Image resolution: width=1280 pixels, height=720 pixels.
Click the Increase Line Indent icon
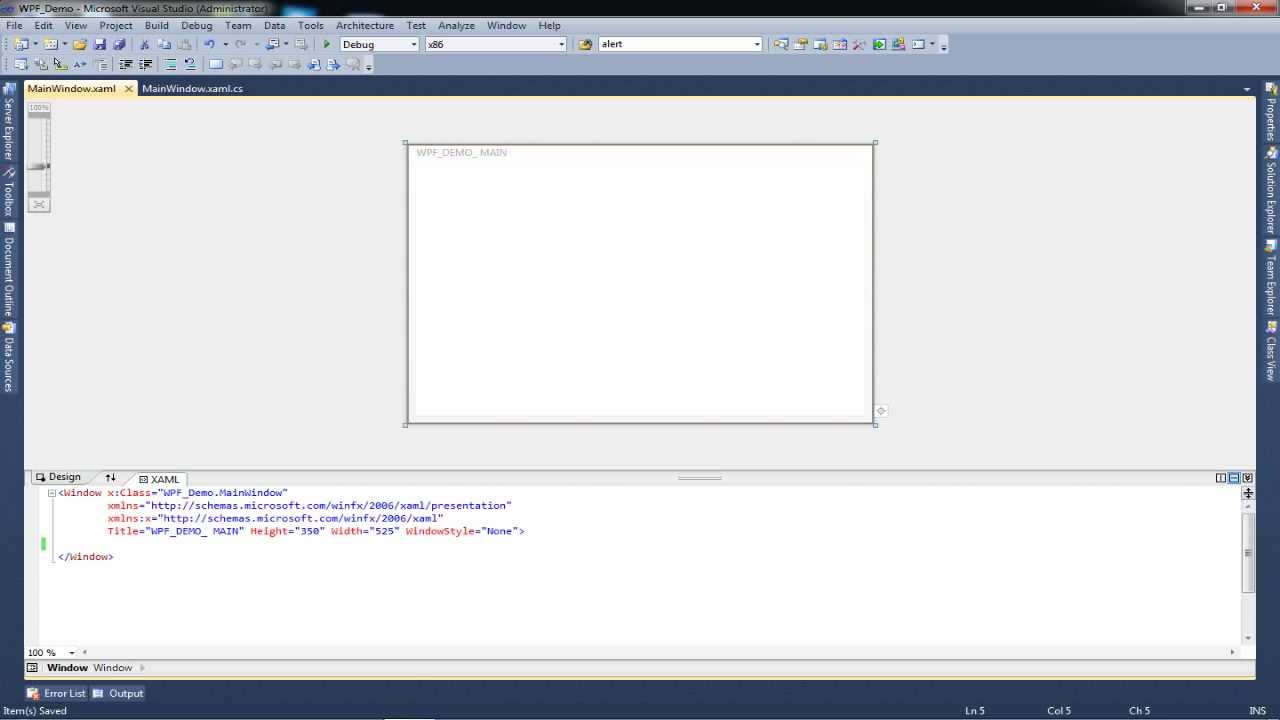coord(145,64)
